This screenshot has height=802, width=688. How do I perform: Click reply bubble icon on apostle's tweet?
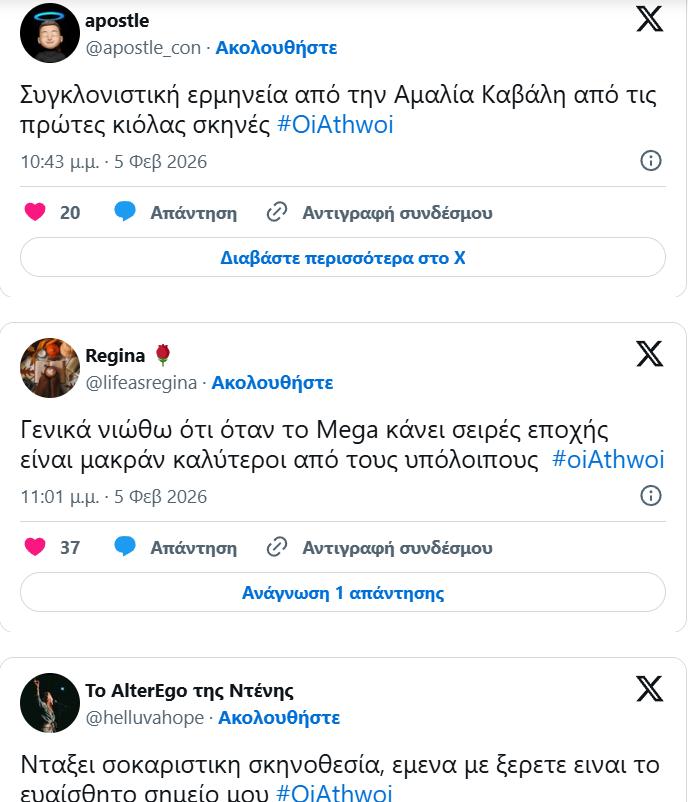[125, 212]
